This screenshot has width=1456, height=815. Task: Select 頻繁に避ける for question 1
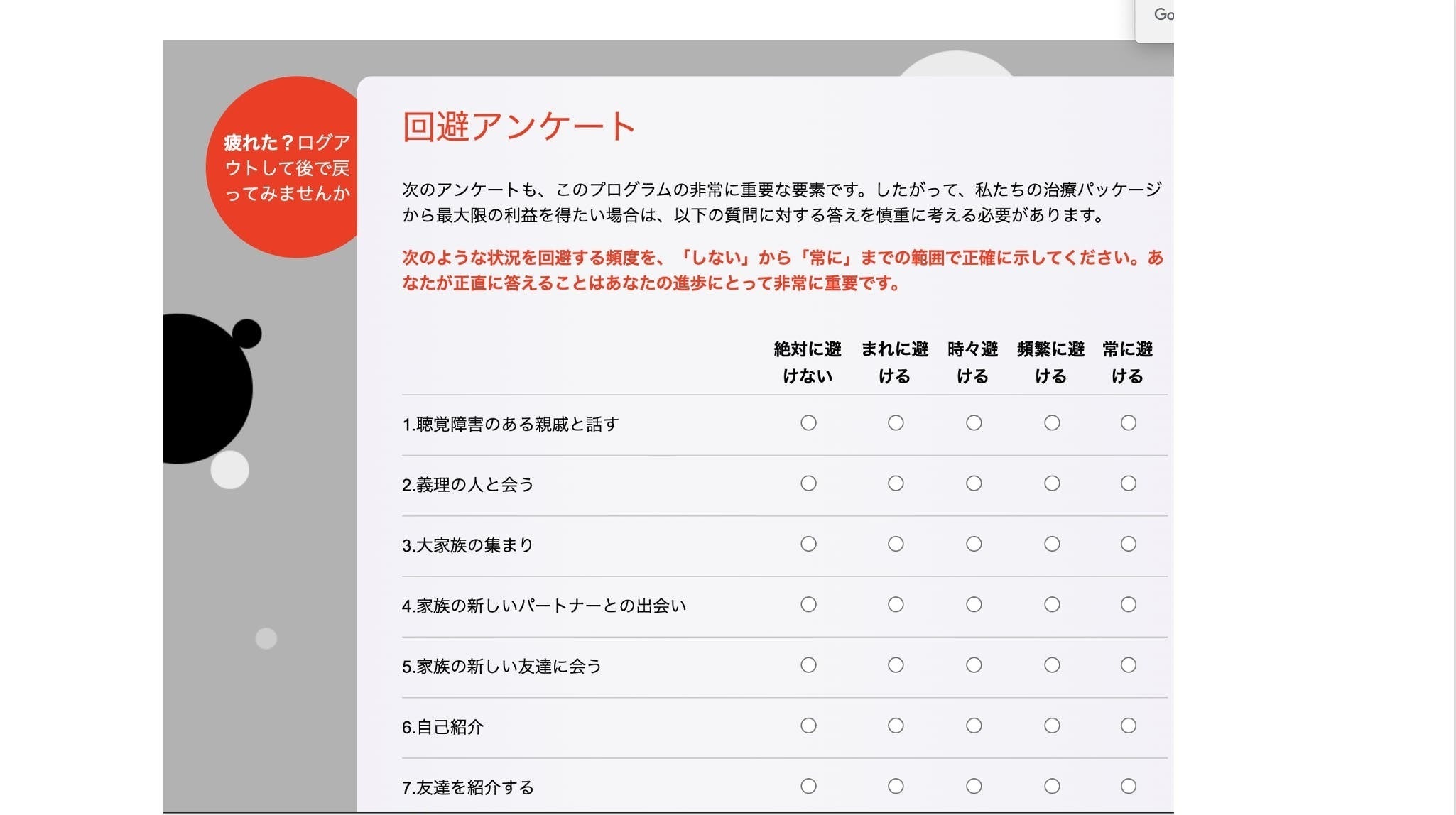[x=1052, y=423]
